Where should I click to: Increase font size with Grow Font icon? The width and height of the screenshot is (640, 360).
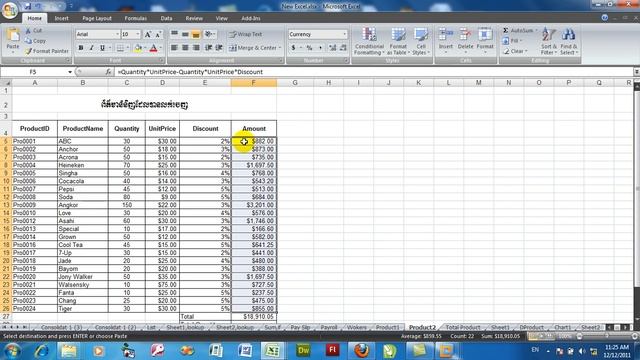point(148,34)
